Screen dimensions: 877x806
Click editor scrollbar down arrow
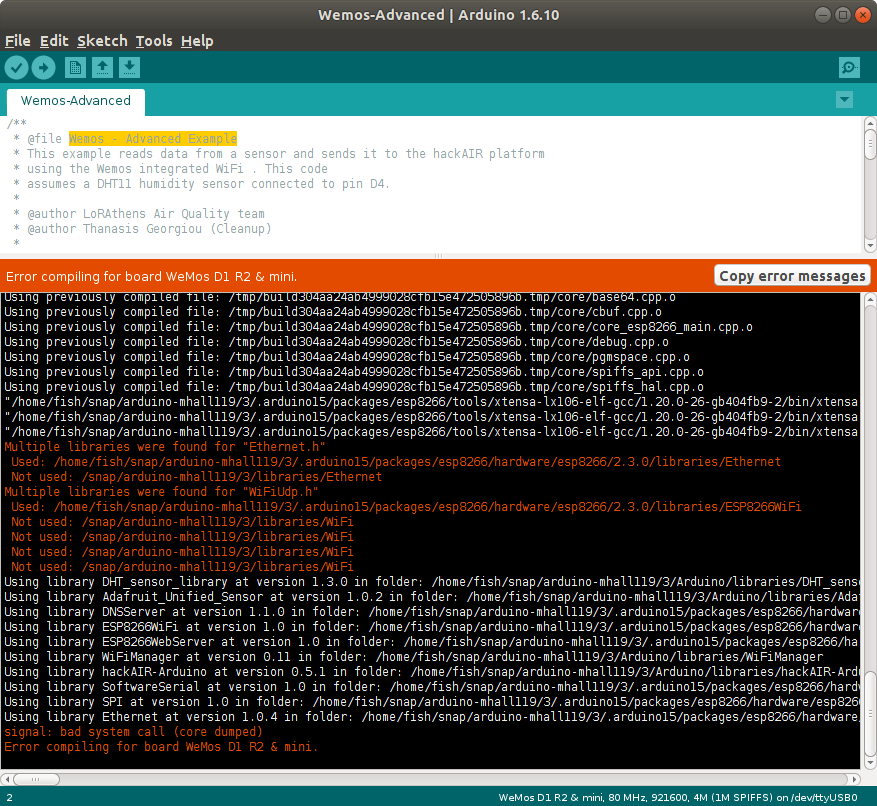coord(870,246)
